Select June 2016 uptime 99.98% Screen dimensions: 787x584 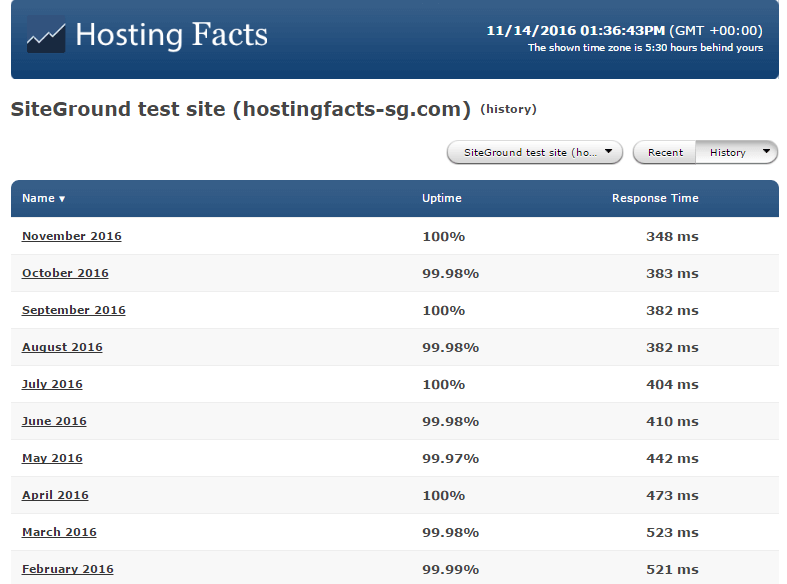(x=451, y=422)
